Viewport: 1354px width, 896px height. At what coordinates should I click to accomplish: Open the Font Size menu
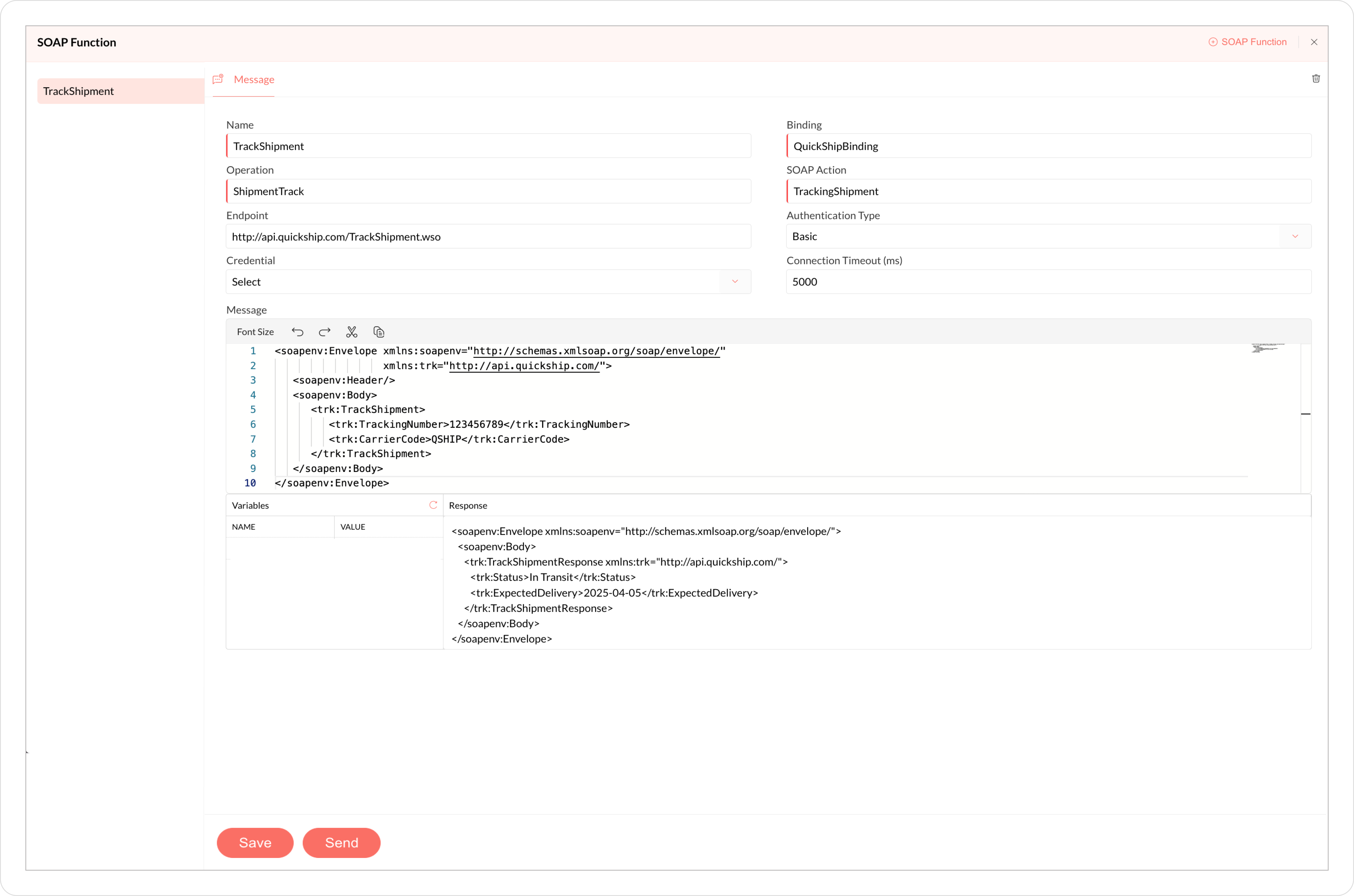point(255,332)
